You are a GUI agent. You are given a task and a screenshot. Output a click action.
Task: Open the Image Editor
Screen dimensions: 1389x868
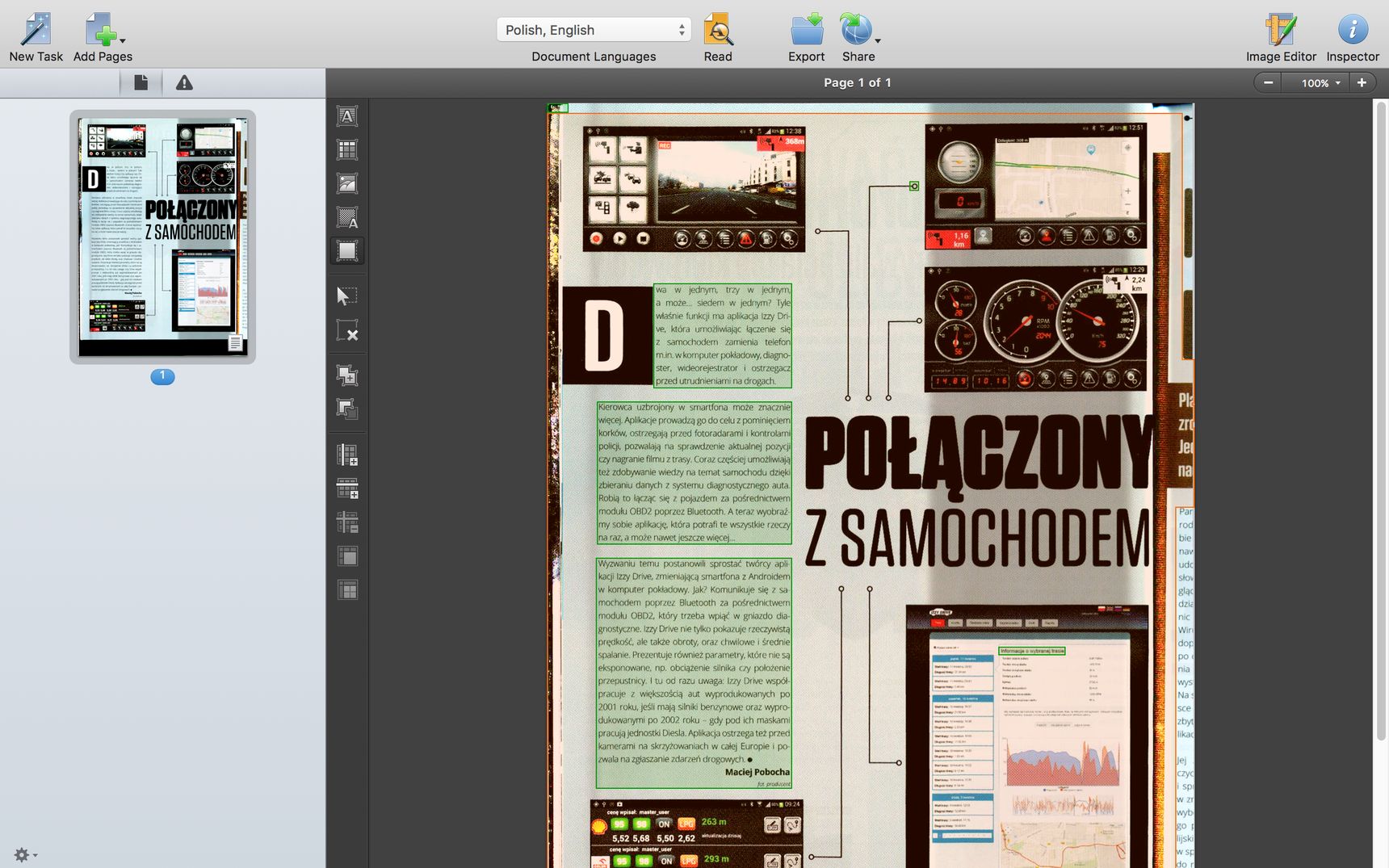pos(1281,30)
